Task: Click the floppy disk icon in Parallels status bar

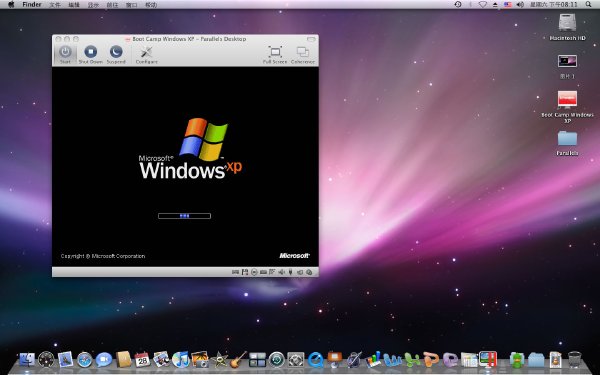Action: [245, 272]
